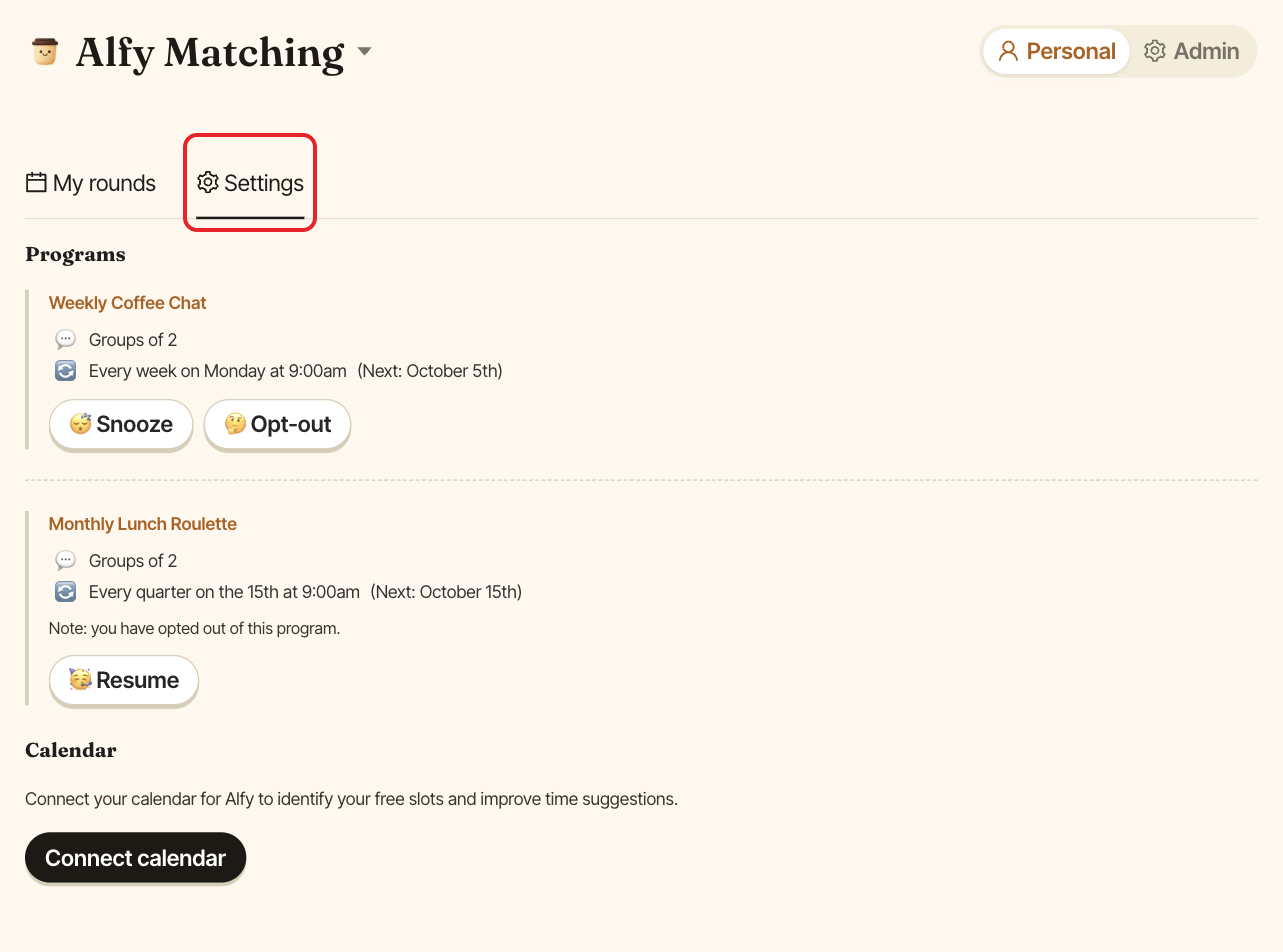The height and width of the screenshot is (952, 1283).
Task: Click speech bubble icon under Monthly Lunch Roulette
Action: 65,561
